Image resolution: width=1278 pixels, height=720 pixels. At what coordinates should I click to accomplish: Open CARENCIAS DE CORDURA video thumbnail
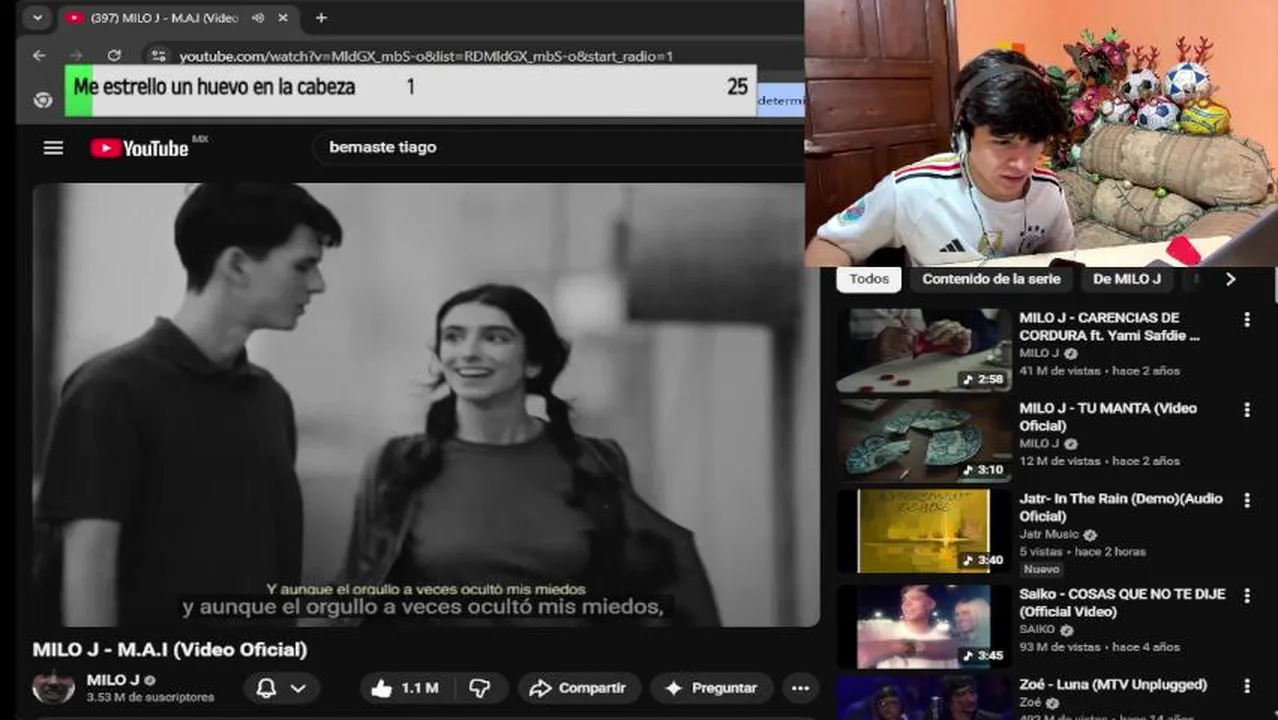(x=924, y=350)
